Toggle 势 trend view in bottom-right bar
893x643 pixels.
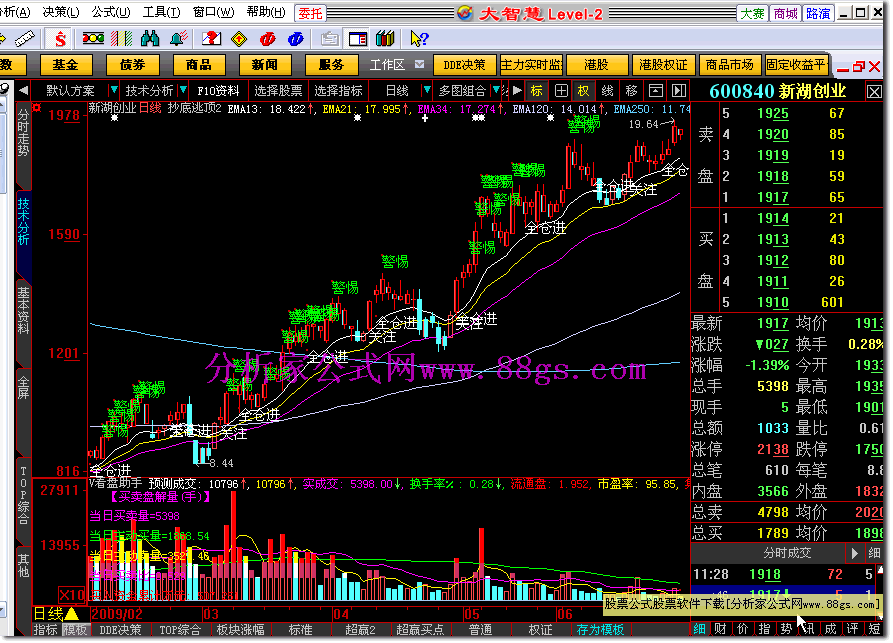point(787,629)
